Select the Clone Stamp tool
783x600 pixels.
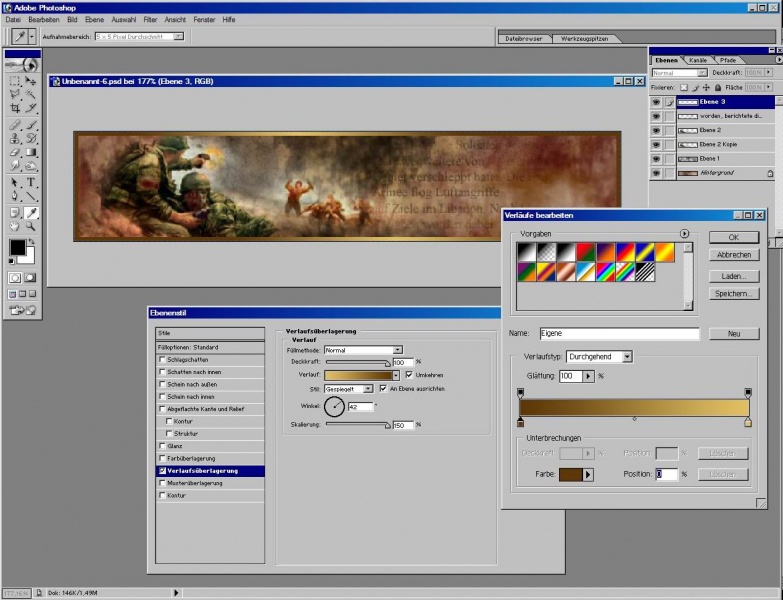15,139
